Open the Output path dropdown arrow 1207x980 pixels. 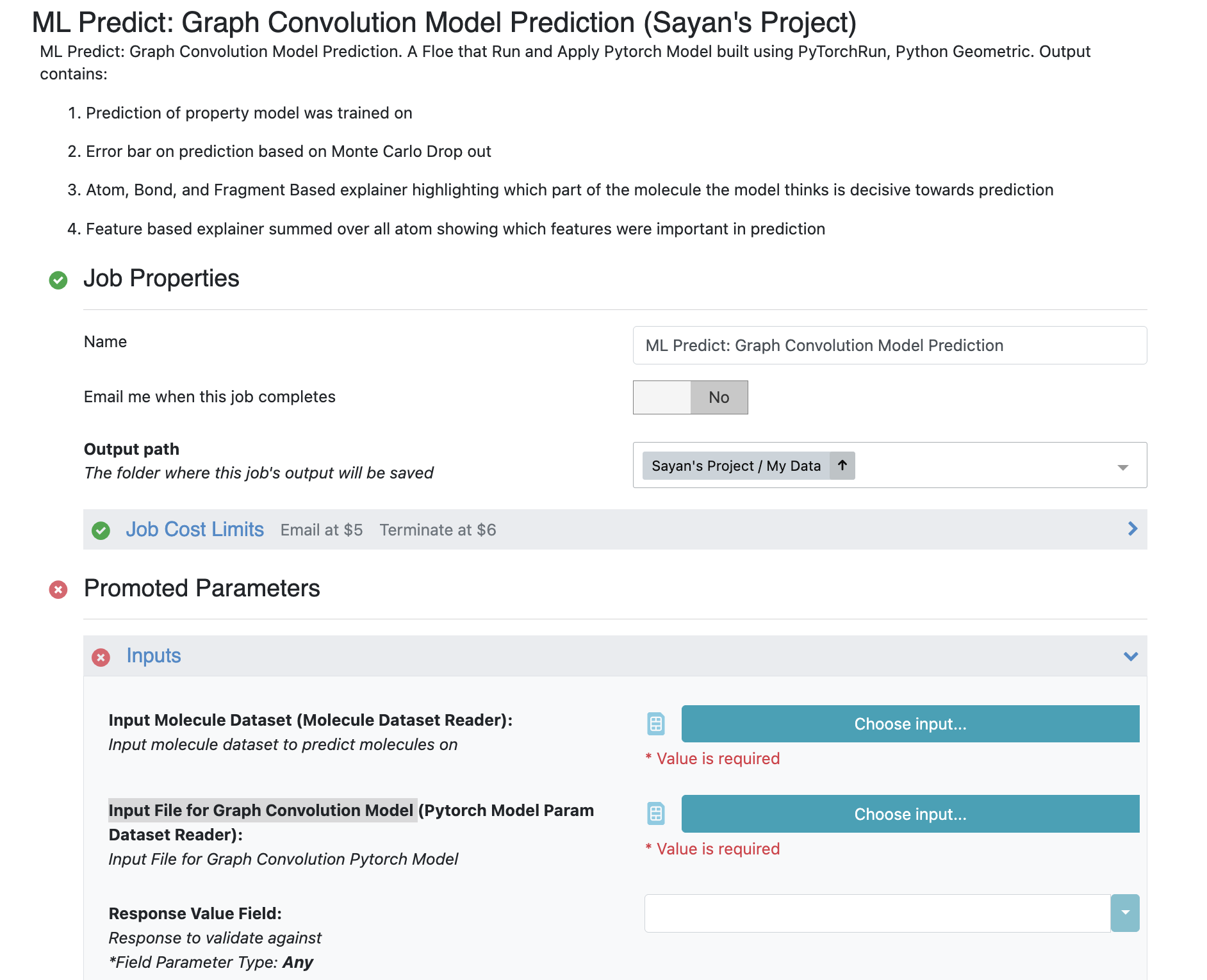click(x=1122, y=467)
